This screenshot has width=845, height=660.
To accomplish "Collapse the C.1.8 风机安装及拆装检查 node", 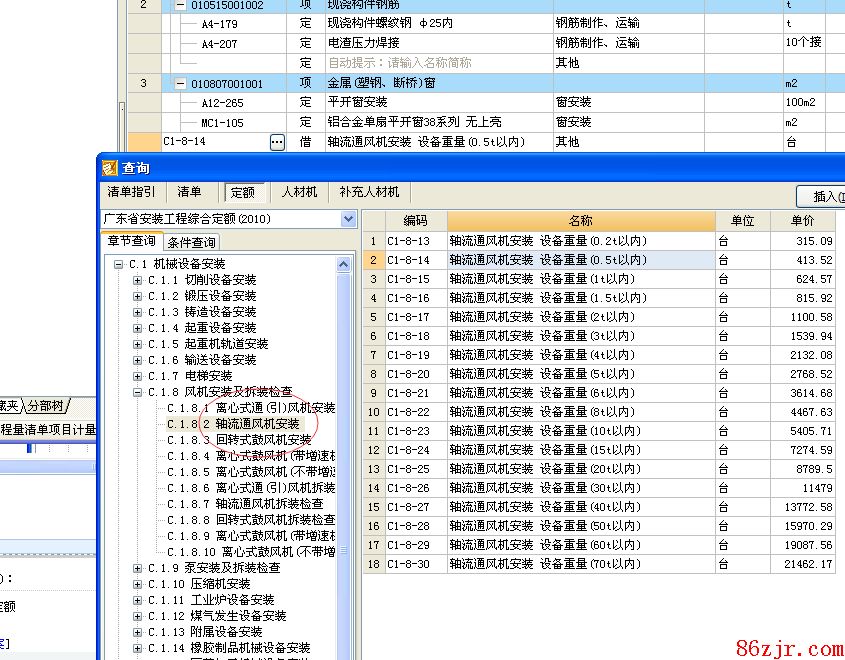I will (137, 392).
